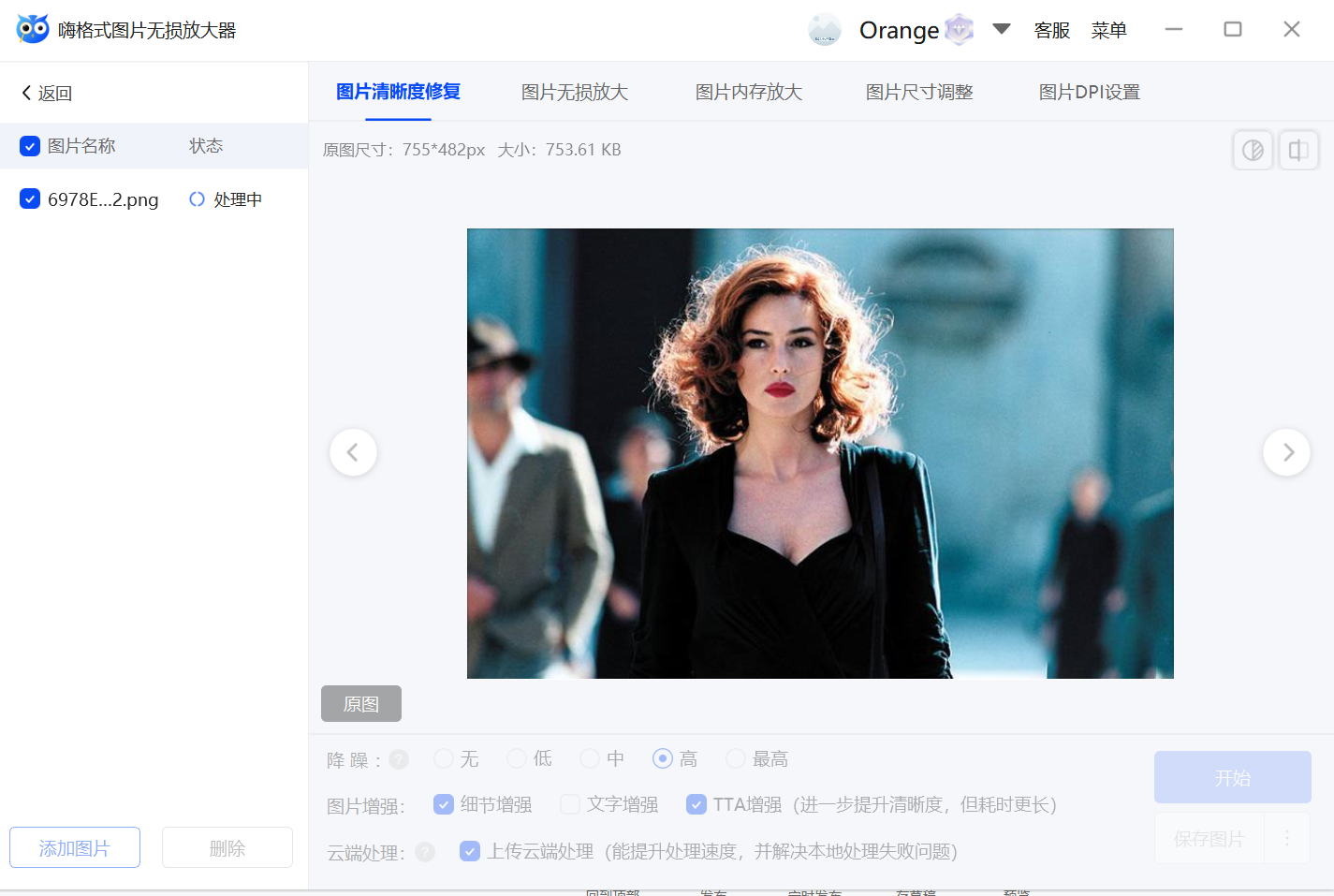
Task: Click the user avatar picture
Action: pos(825,30)
